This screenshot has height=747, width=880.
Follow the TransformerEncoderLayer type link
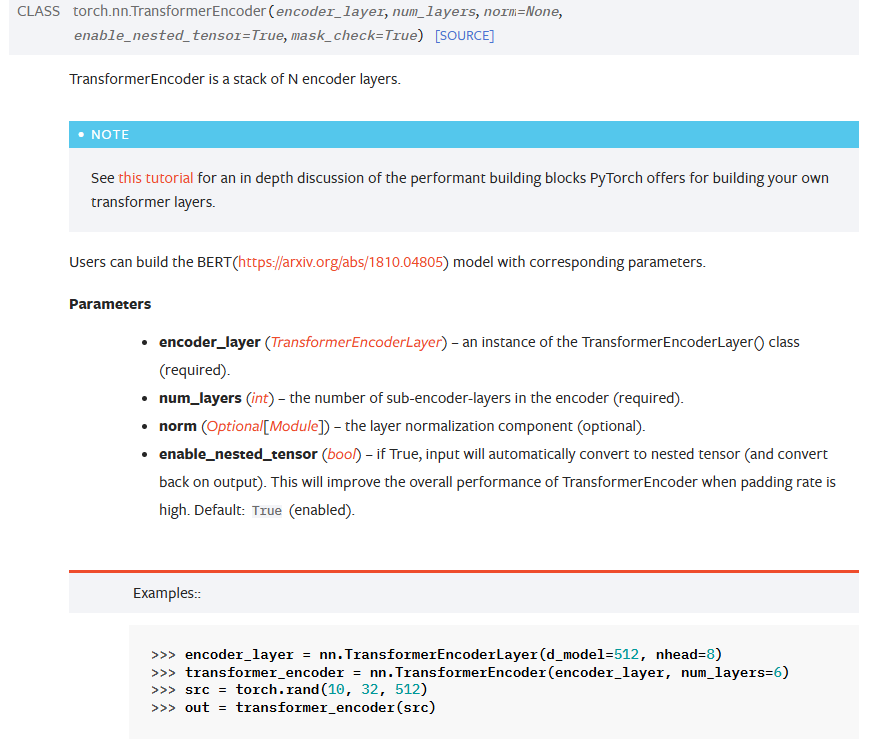pyautogui.click(x=356, y=342)
